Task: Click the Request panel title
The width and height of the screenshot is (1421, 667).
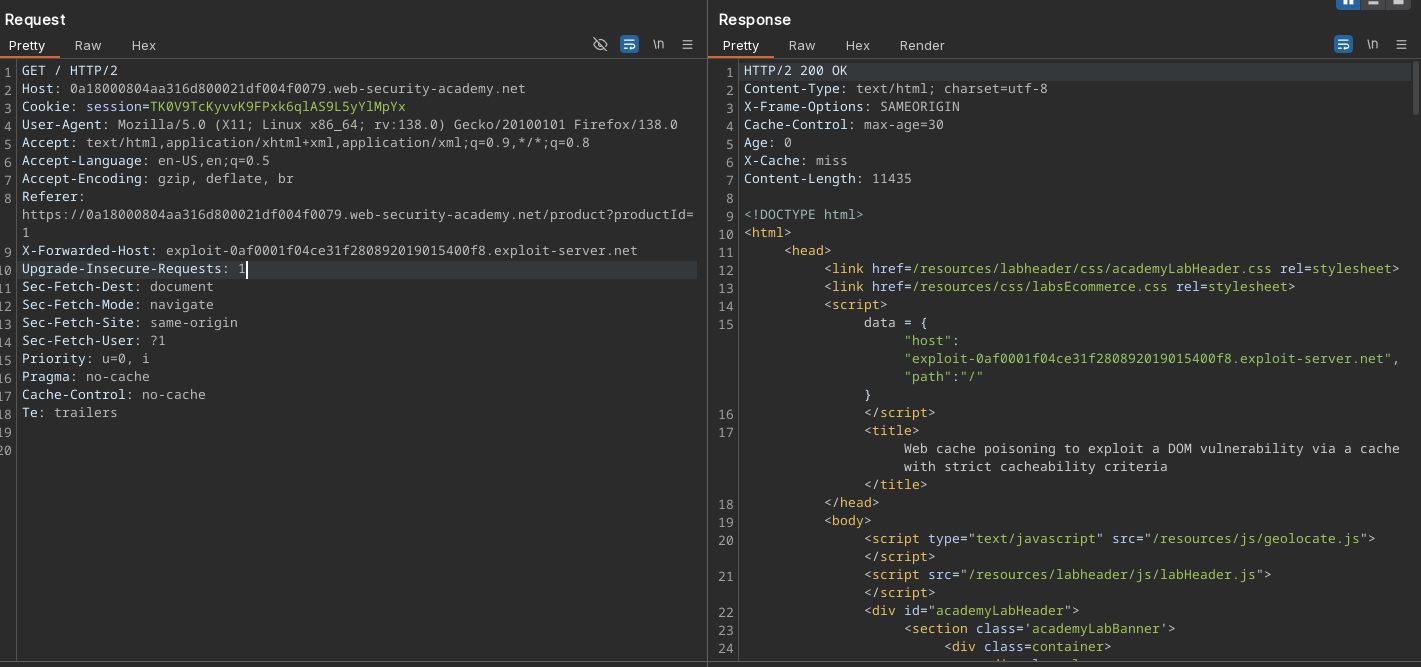Action: [x=35, y=19]
